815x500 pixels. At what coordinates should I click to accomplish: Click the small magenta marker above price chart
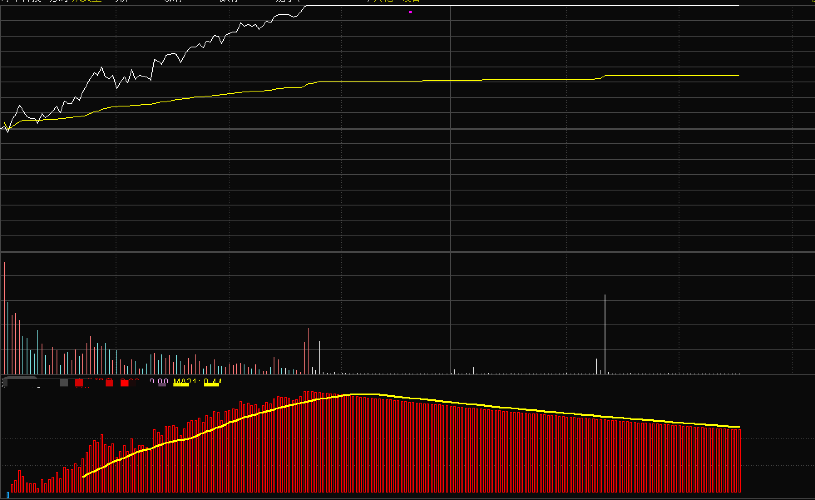point(411,12)
